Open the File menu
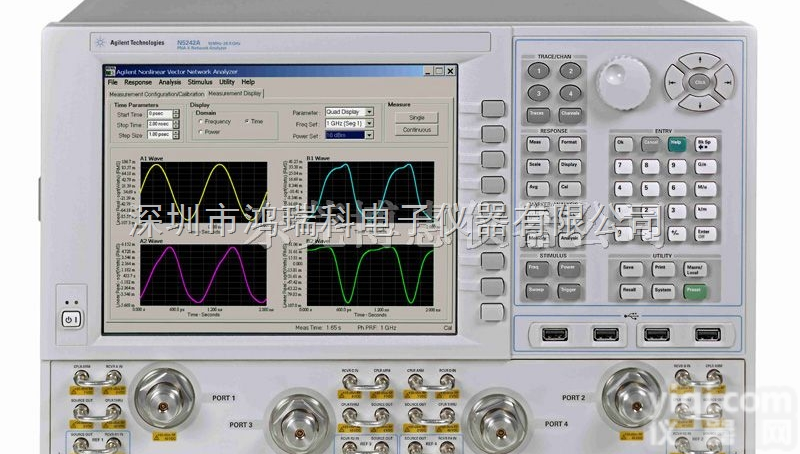800x454 pixels. point(113,82)
